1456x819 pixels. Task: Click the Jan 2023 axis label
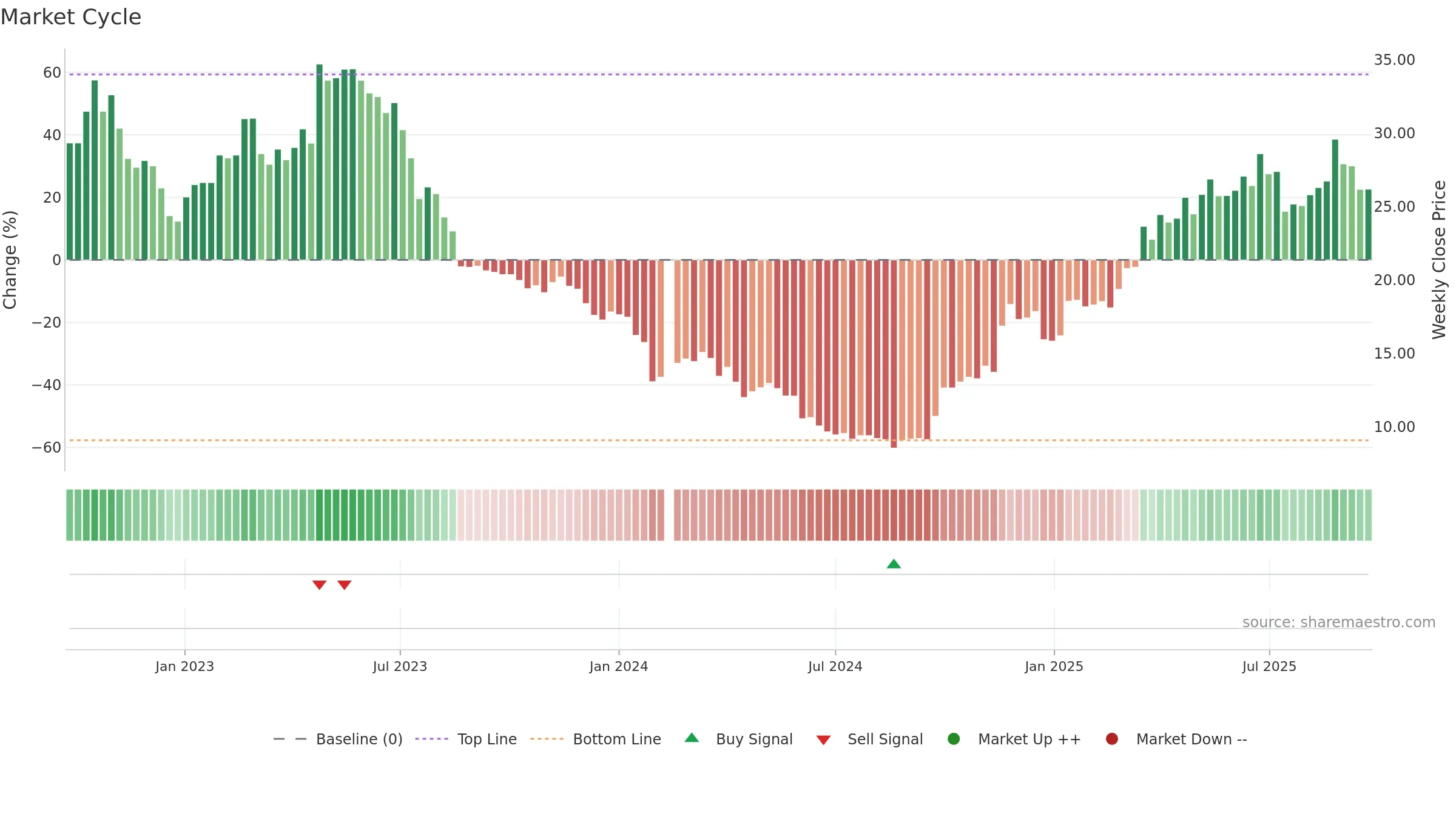(x=184, y=667)
